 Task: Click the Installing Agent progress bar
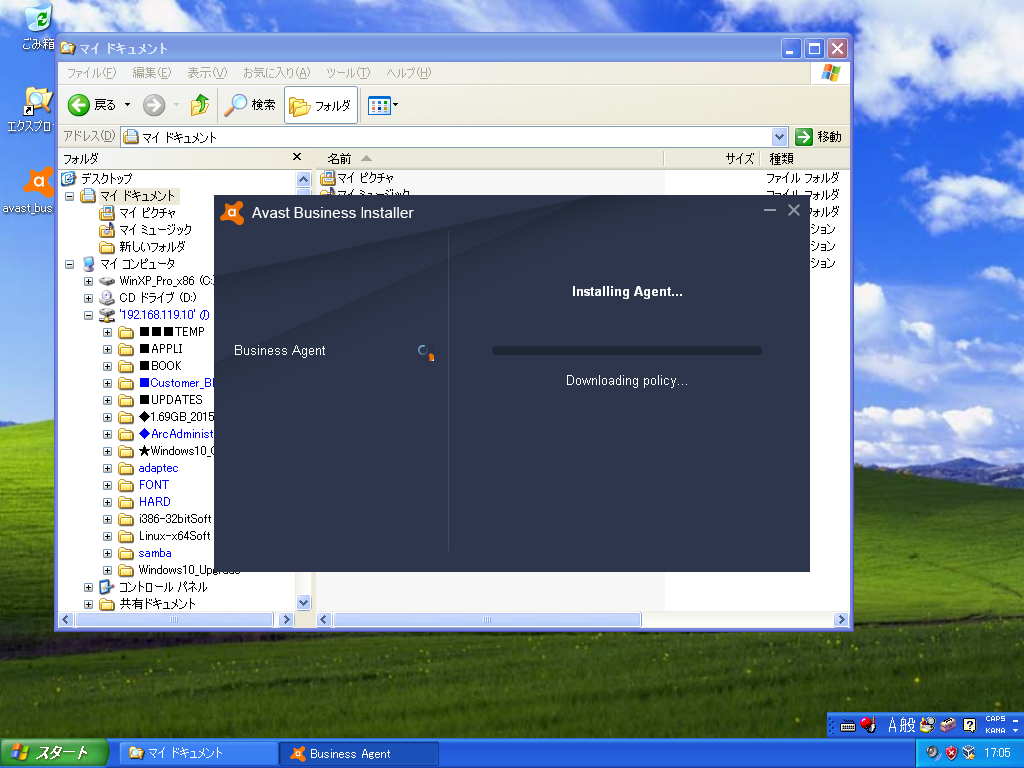[627, 351]
